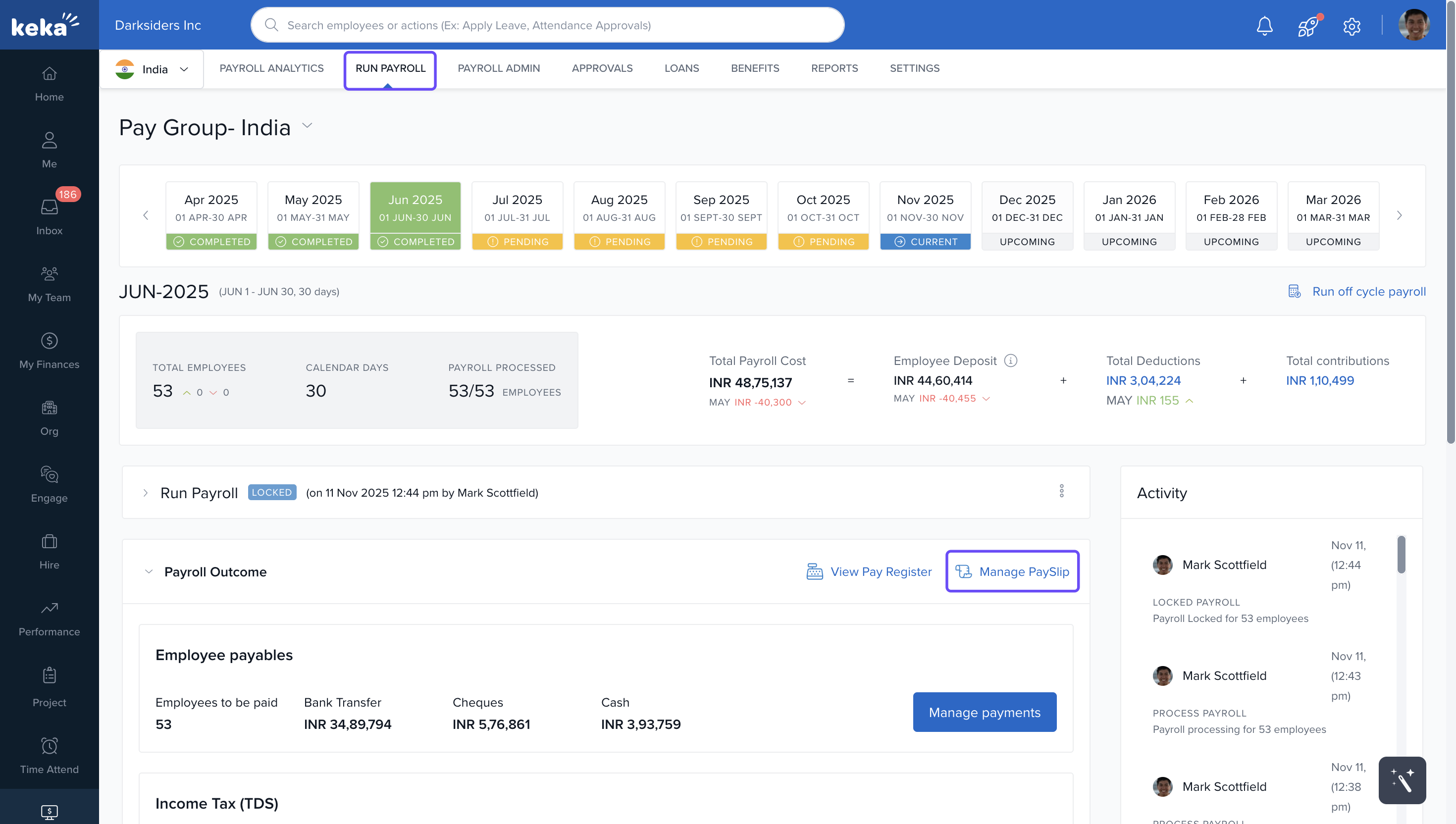
Task: Click Employee Deposit info icon
Action: coord(1011,360)
